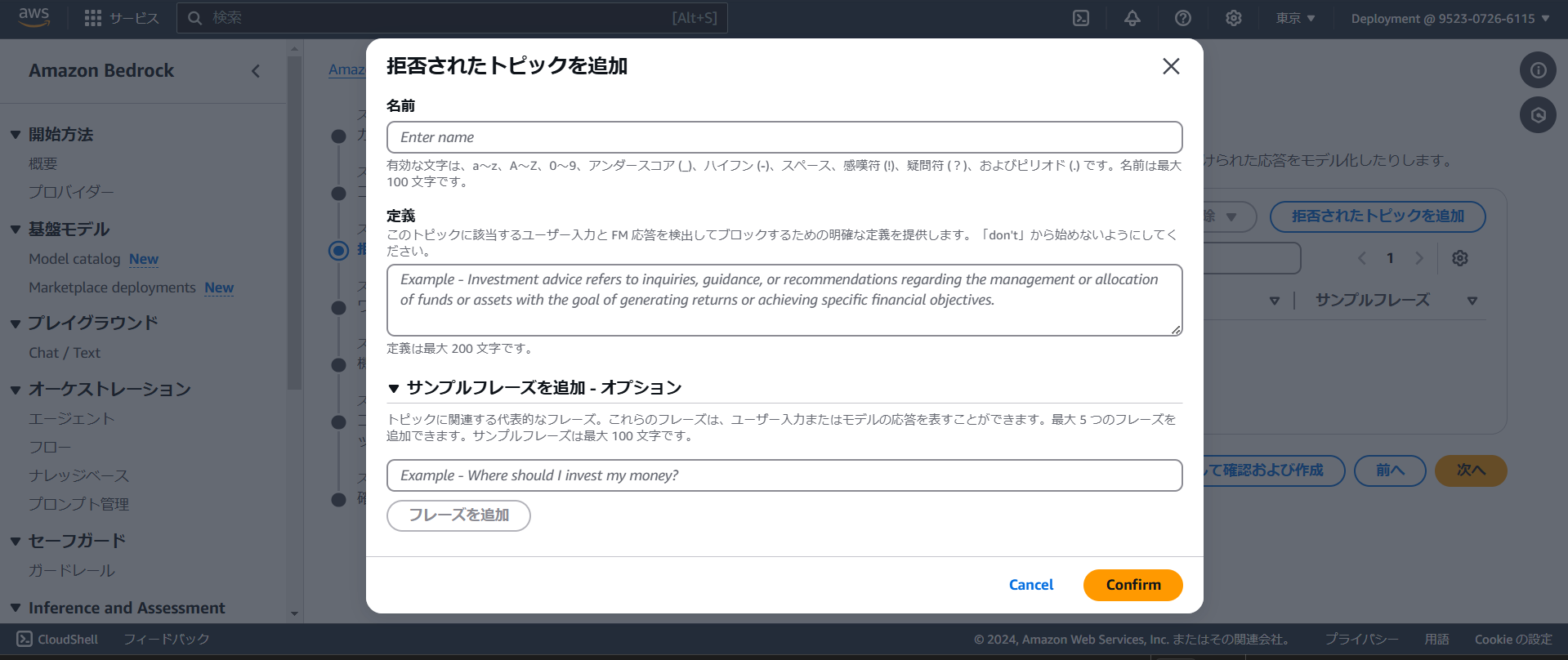The width and height of the screenshot is (1568, 660).
Task: Collapse サンプルフレーズを追加 optional section
Action: pos(394,388)
